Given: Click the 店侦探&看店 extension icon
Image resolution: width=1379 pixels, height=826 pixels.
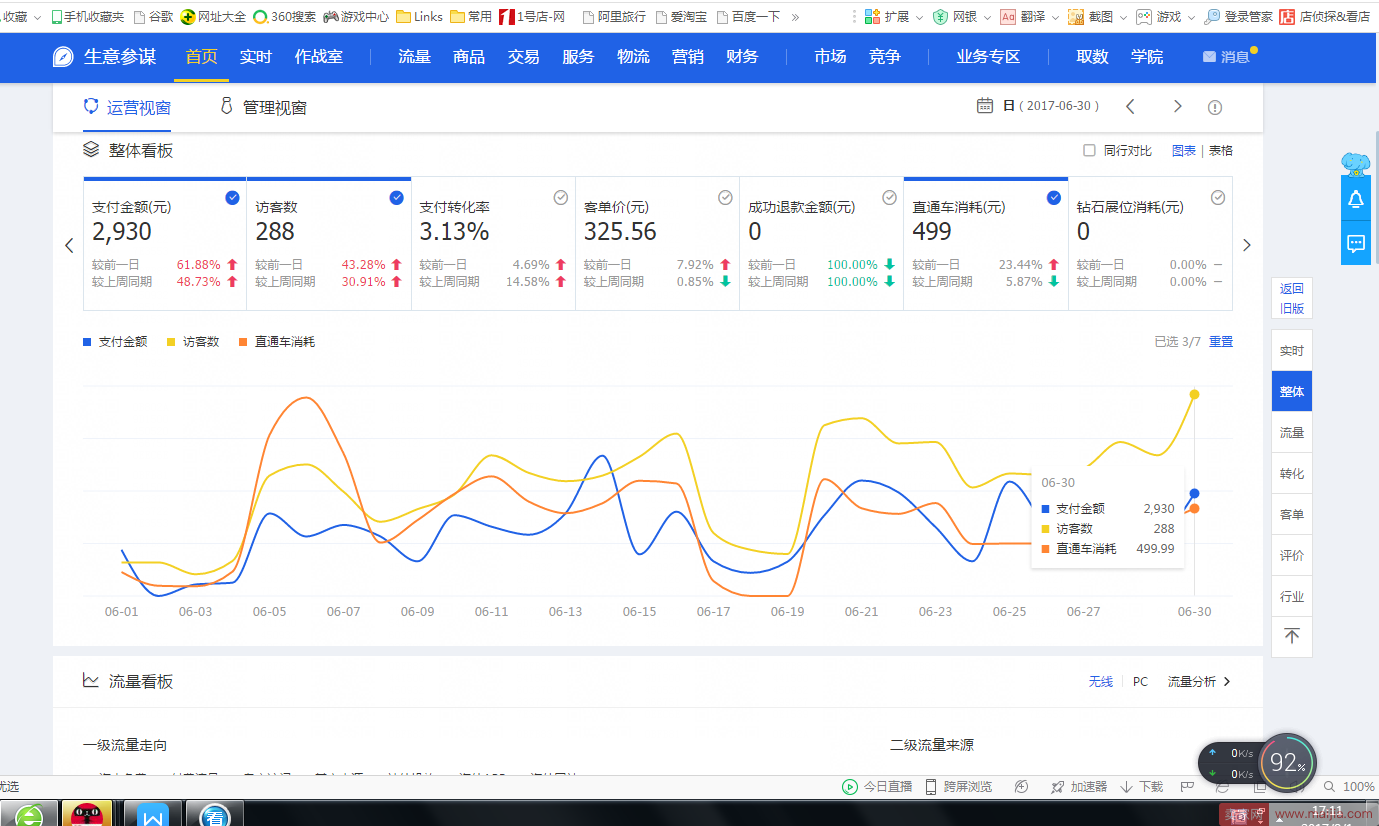Looking at the screenshot, I should click(1287, 17).
